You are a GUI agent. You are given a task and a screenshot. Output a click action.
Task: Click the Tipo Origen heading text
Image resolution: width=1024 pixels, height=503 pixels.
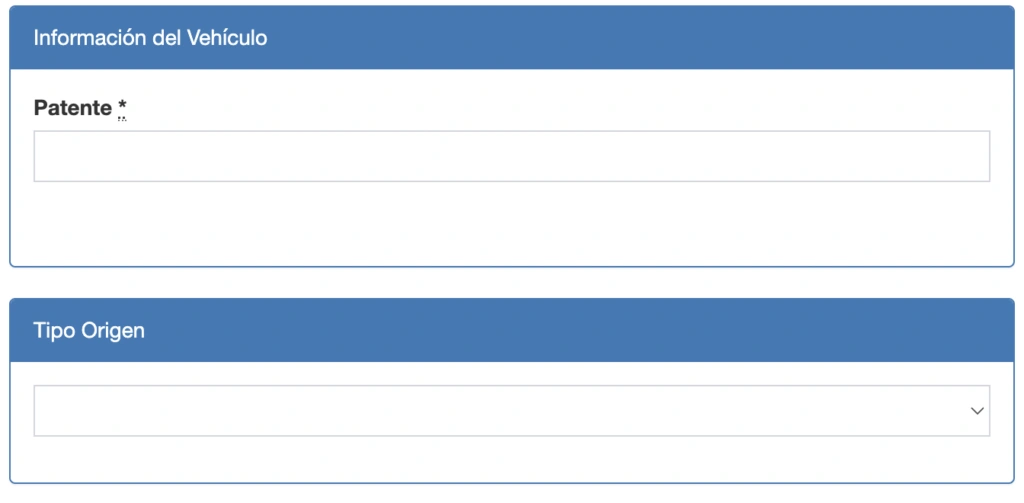click(x=89, y=331)
